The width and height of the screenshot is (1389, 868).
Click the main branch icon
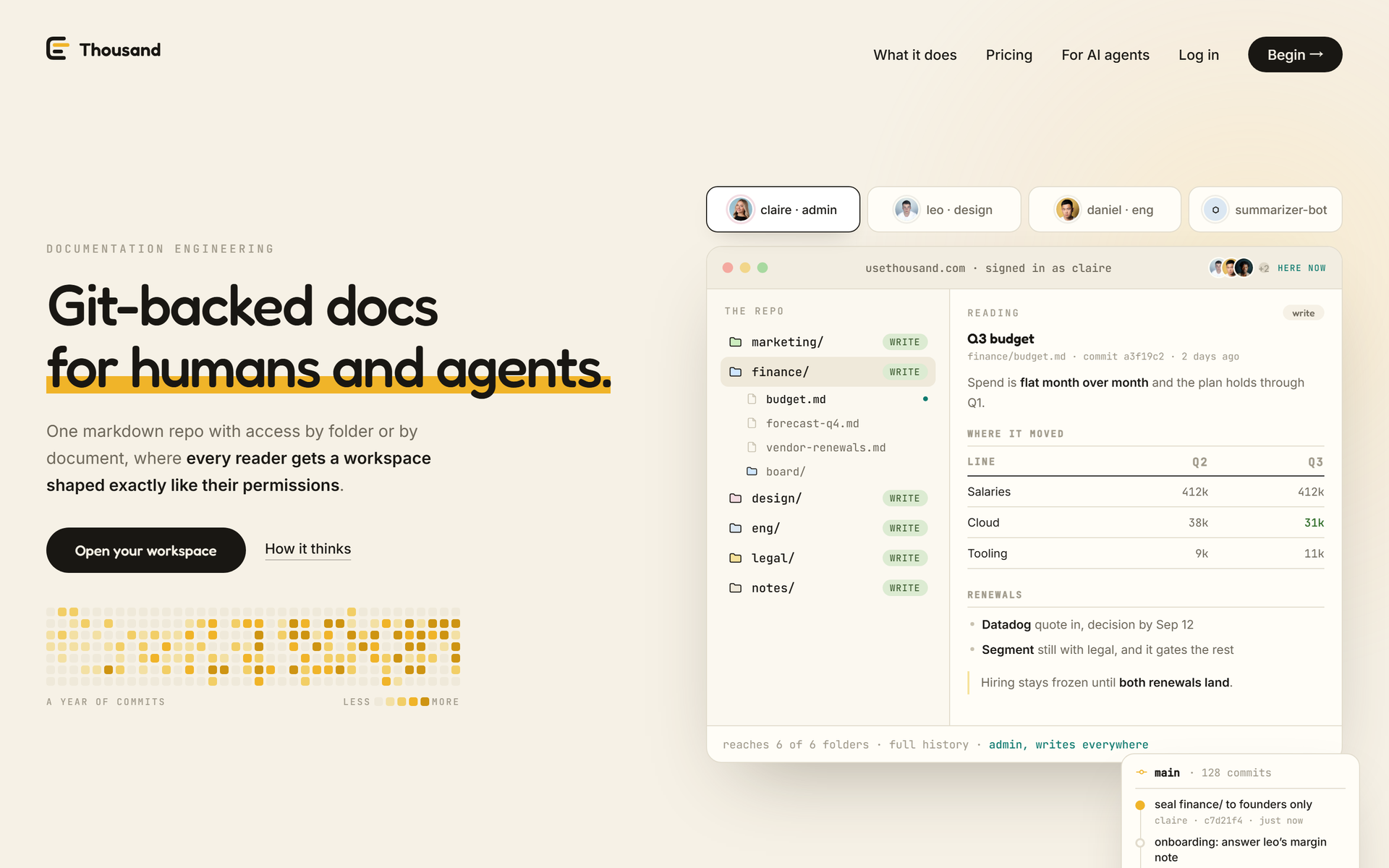coord(1142,773)
